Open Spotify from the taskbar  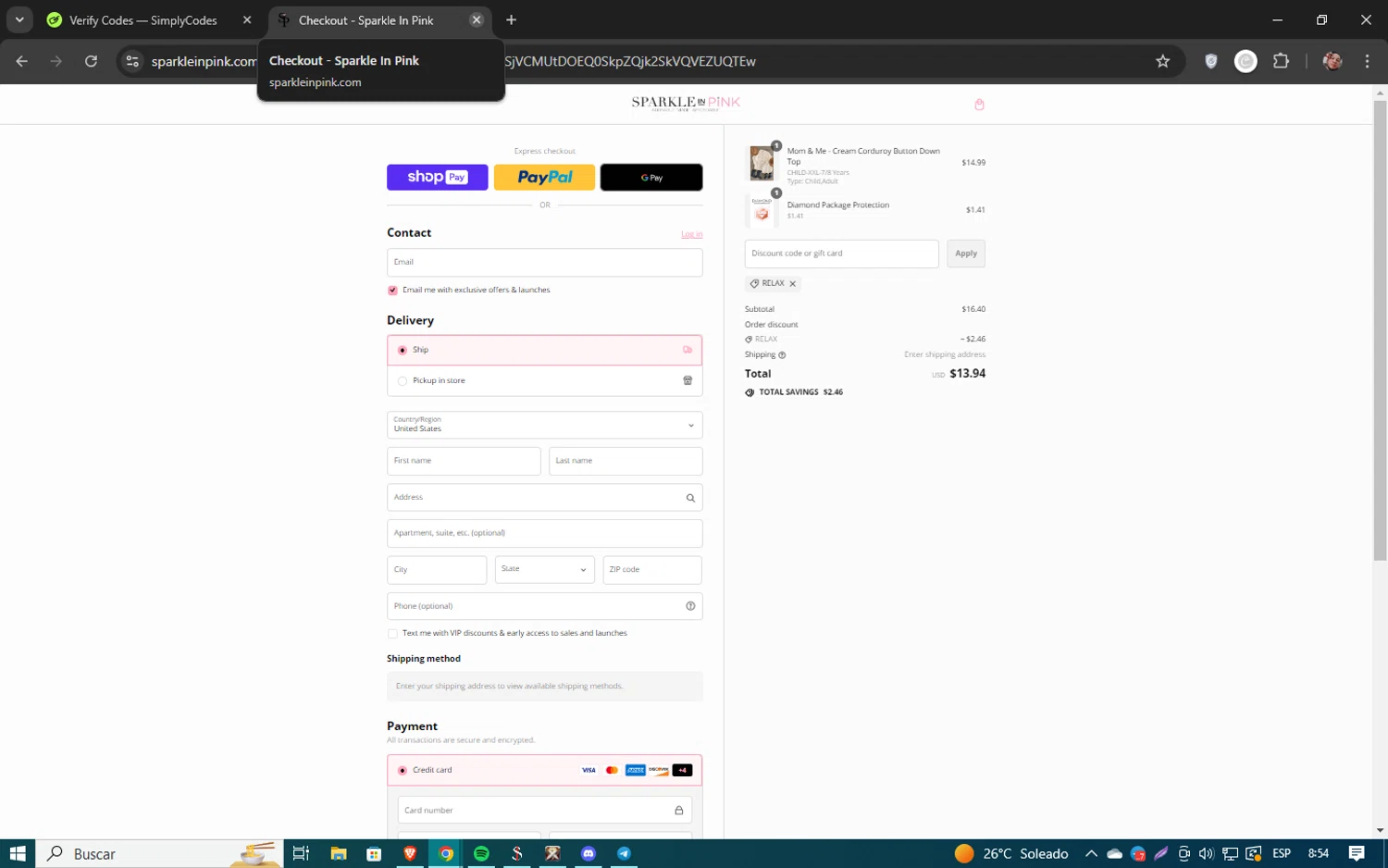481,853
